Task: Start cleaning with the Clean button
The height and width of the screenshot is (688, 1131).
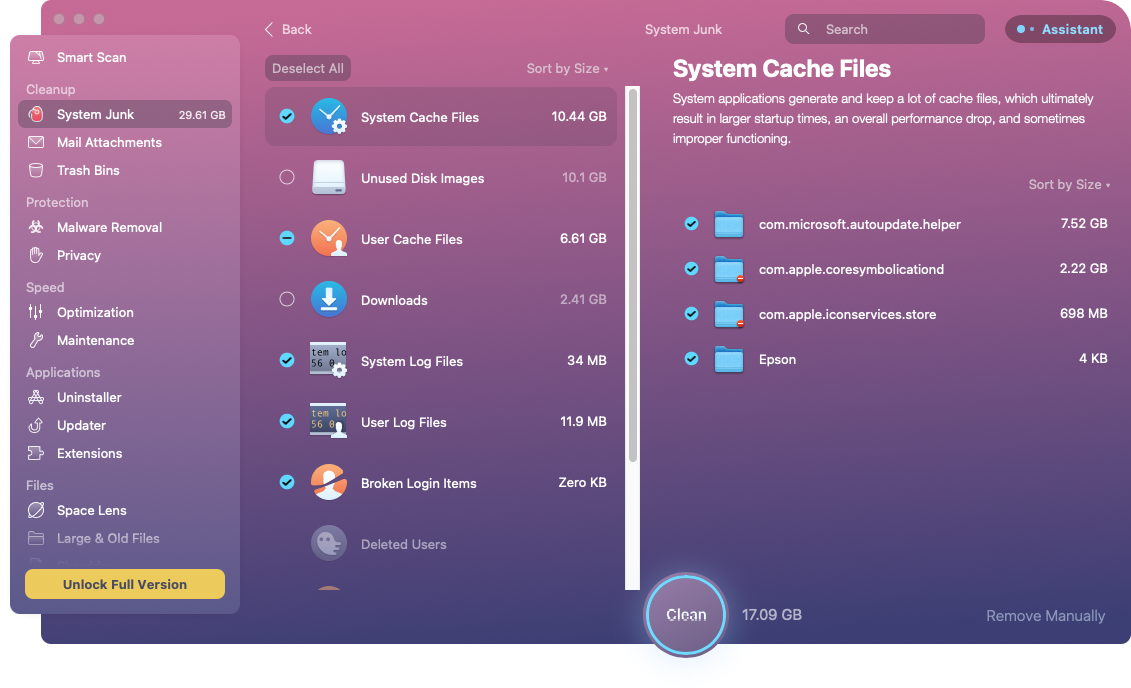Action: point(686,615)
